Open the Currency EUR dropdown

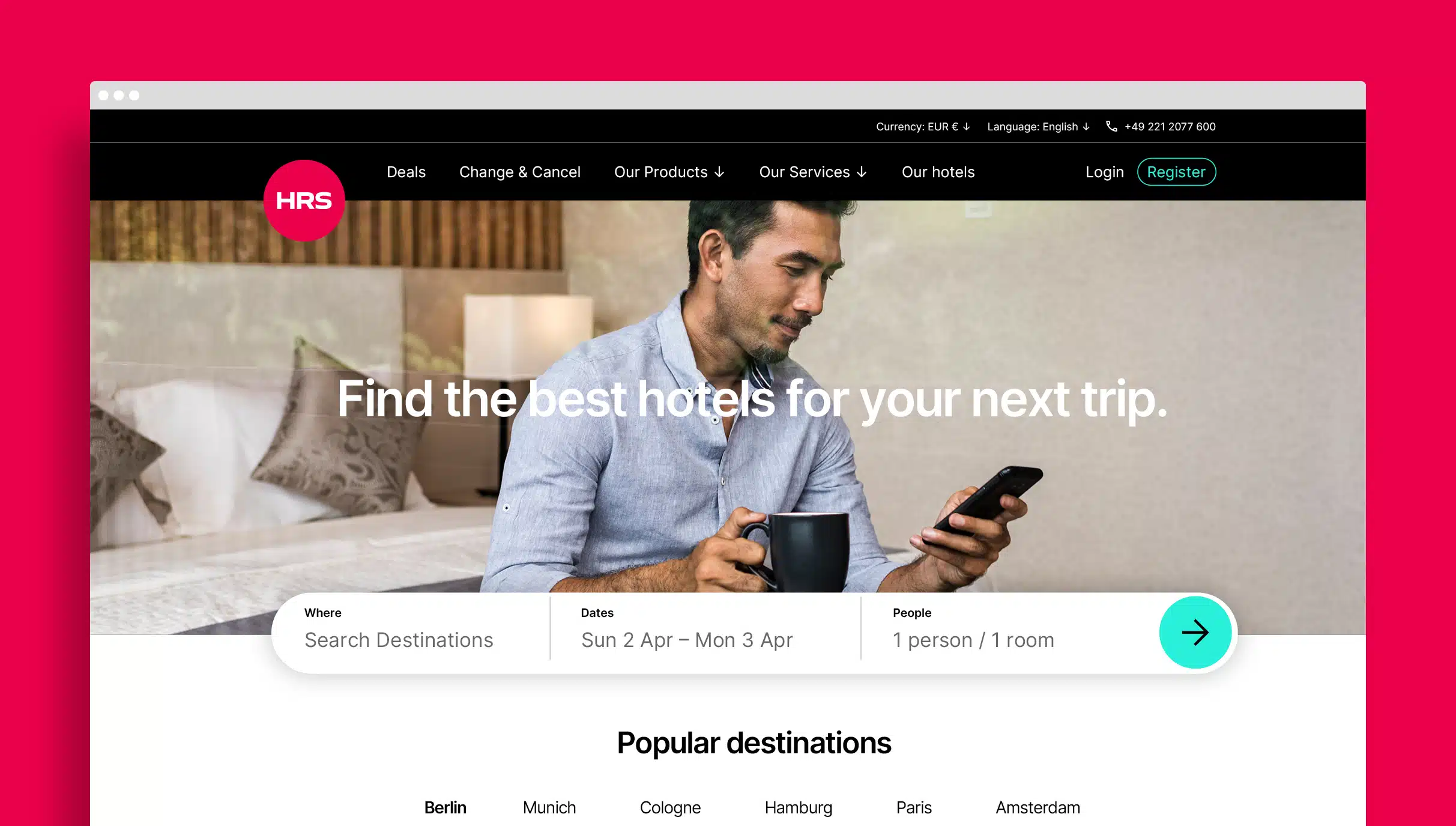[923, 127]
